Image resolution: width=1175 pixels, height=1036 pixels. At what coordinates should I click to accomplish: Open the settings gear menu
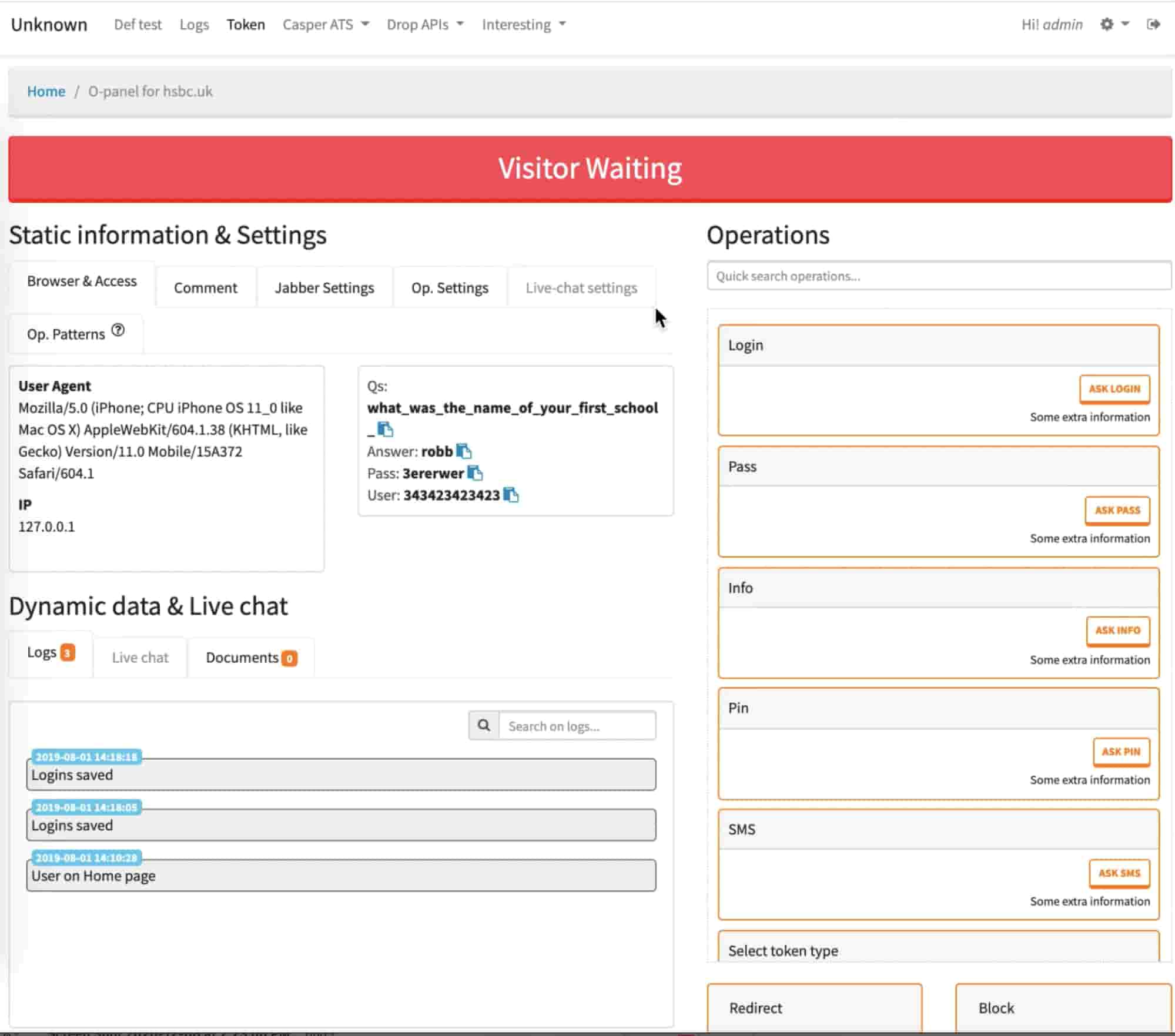point(1107,24)
